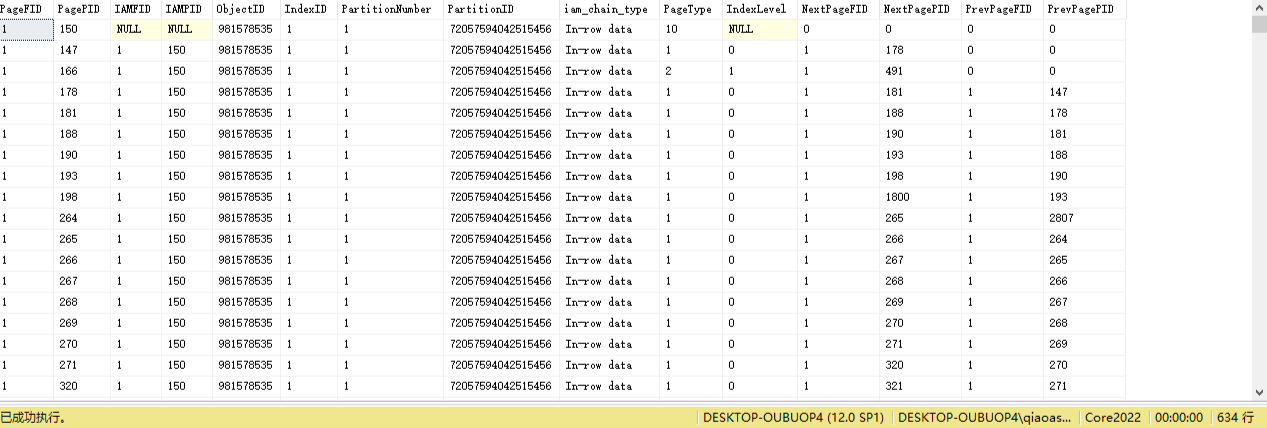Select IndexLevel cell in PagePID 166 row
Screen dimensions: 1267x428
click(x=760, y=71)
